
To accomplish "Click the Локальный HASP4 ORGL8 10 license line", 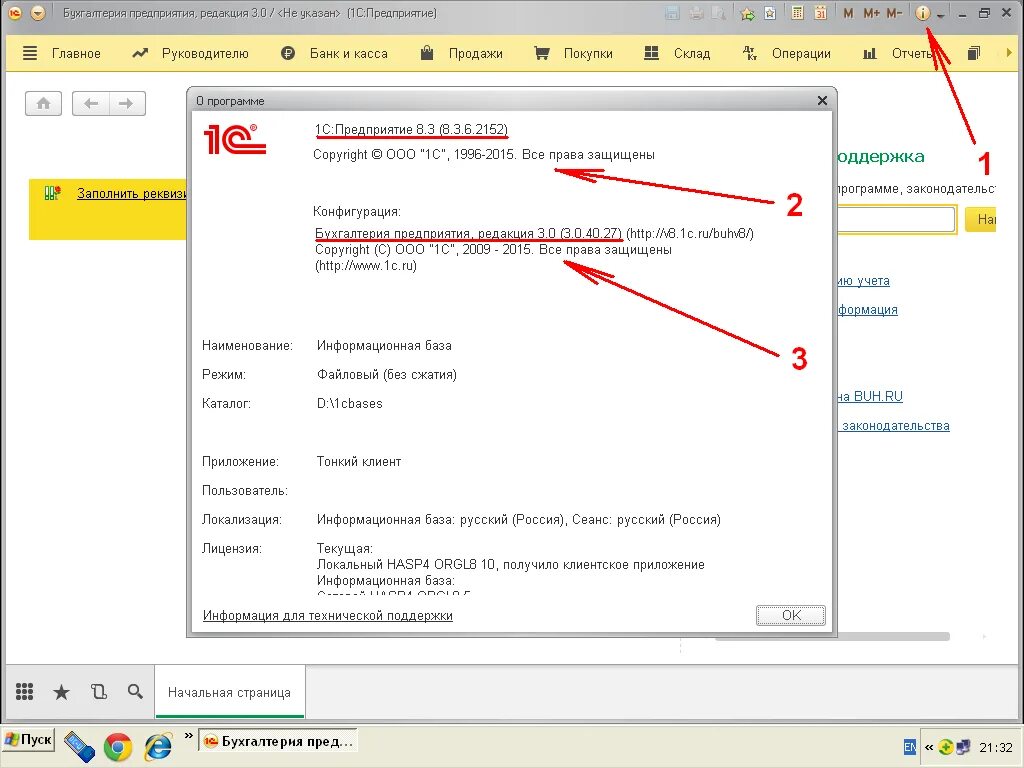I will pos(511,564).
